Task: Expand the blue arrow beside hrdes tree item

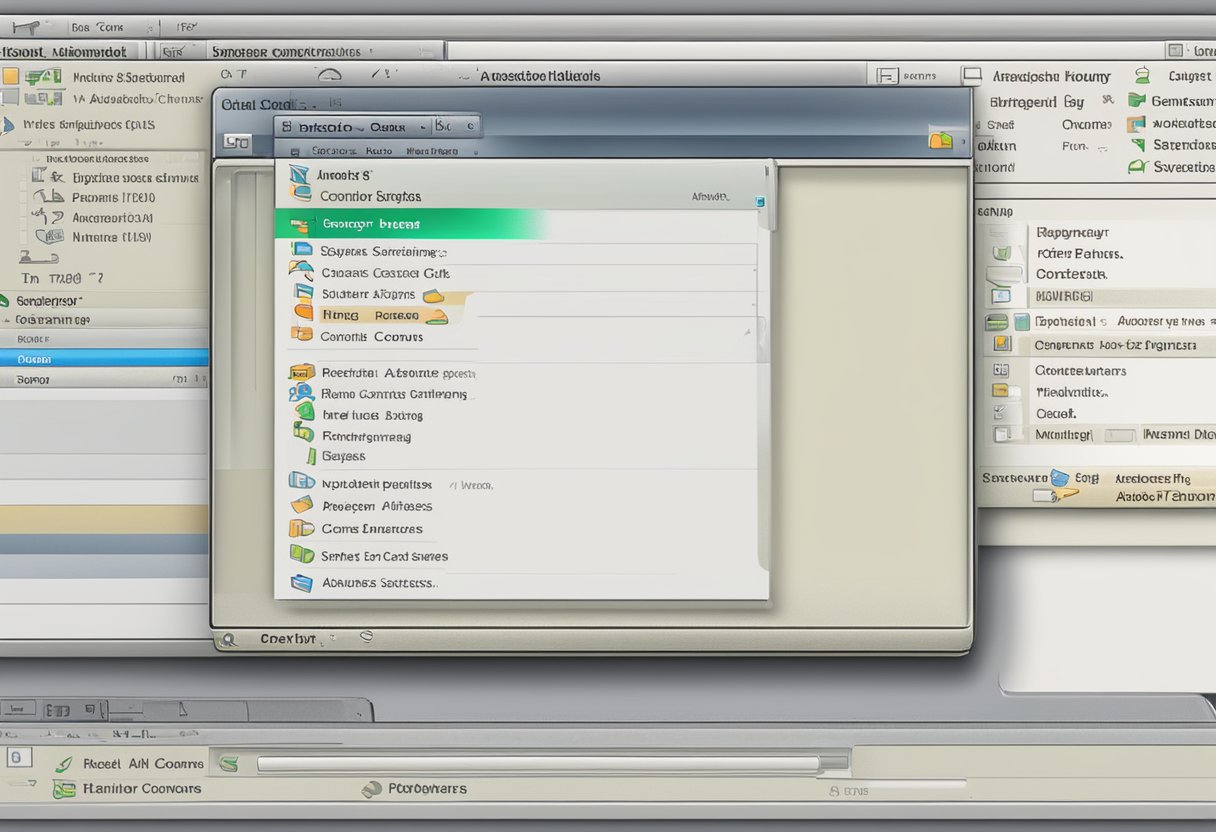Action: pyautogui.click(x=8, y=125)
